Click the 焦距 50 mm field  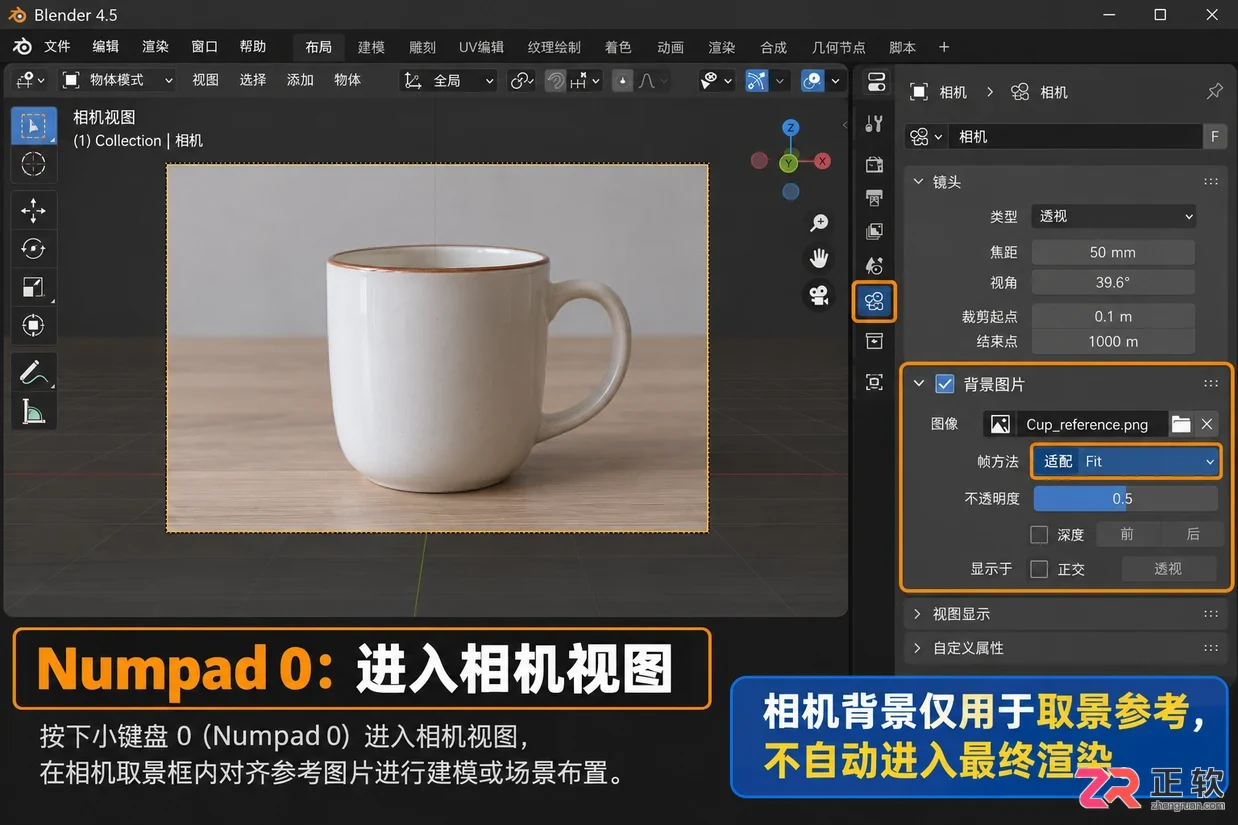point(1113,252)
